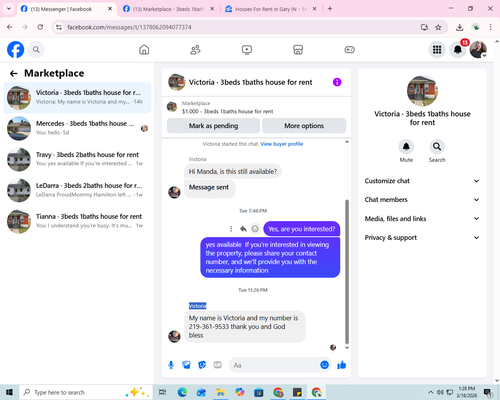The width and height of the screenshot is (500, 400).
Task: Open the Marketplace storefront icon
Action: (x=298, y=50)
